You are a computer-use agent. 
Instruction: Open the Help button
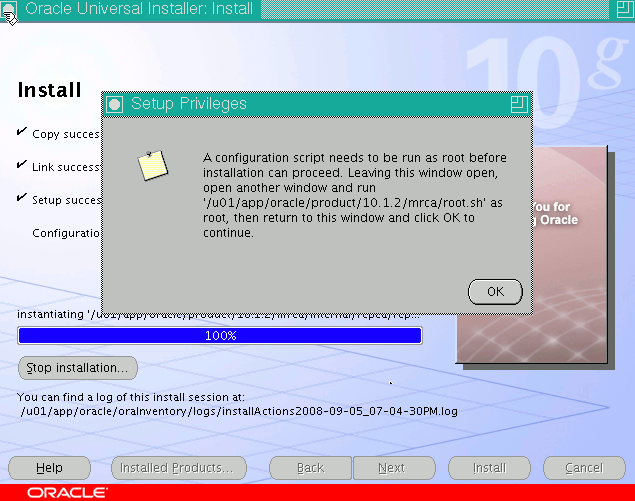(49, 468)
